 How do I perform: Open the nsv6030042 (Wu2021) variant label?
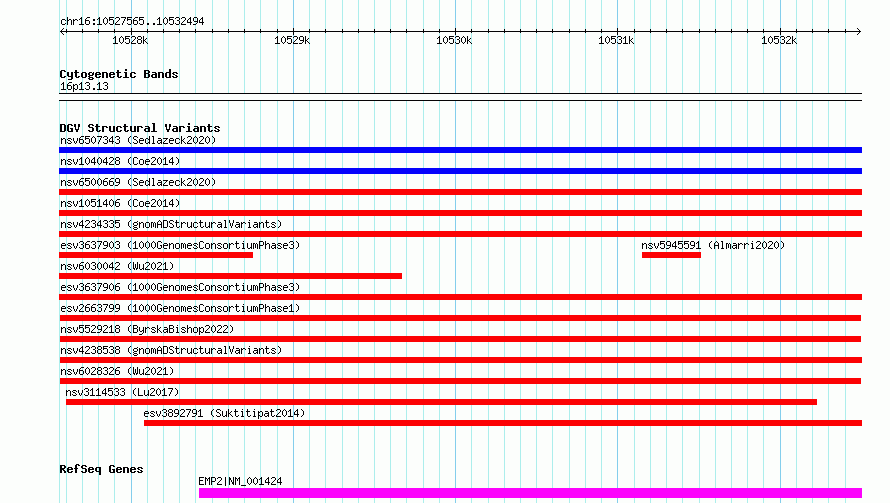pos(117,266)
